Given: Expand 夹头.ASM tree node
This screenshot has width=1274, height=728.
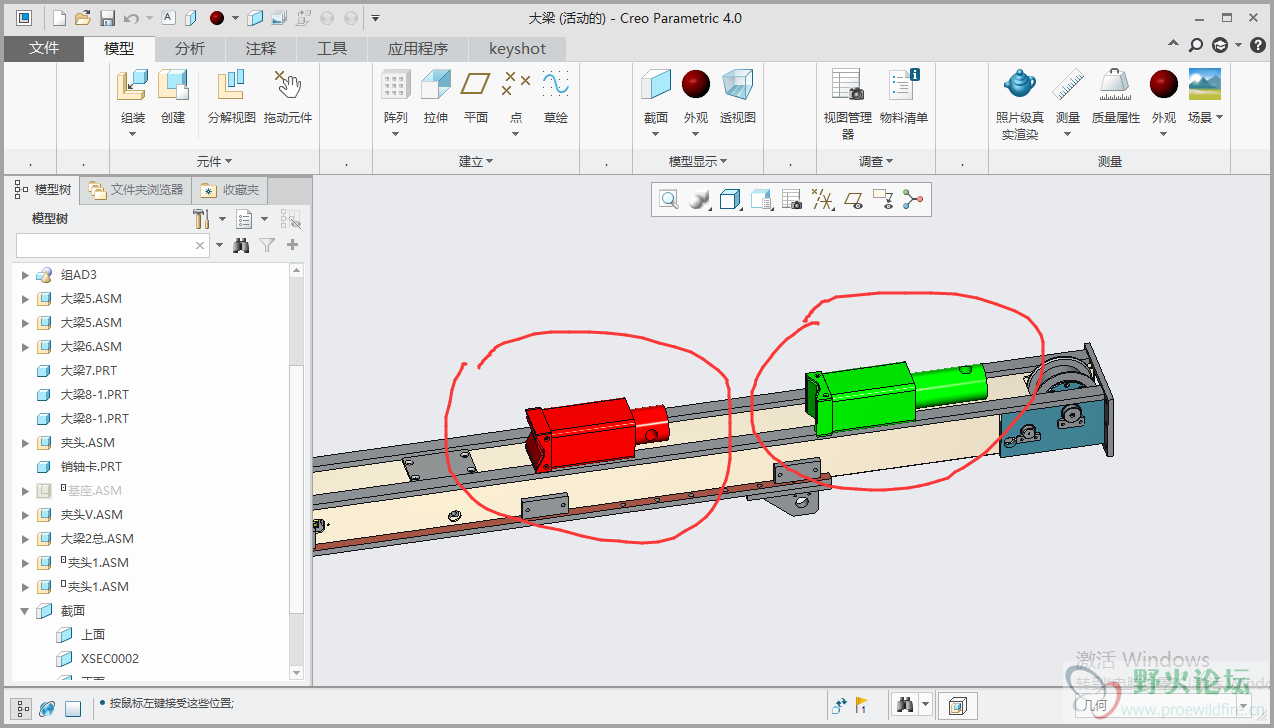Looking at the screenshot, I should [26, 443].
